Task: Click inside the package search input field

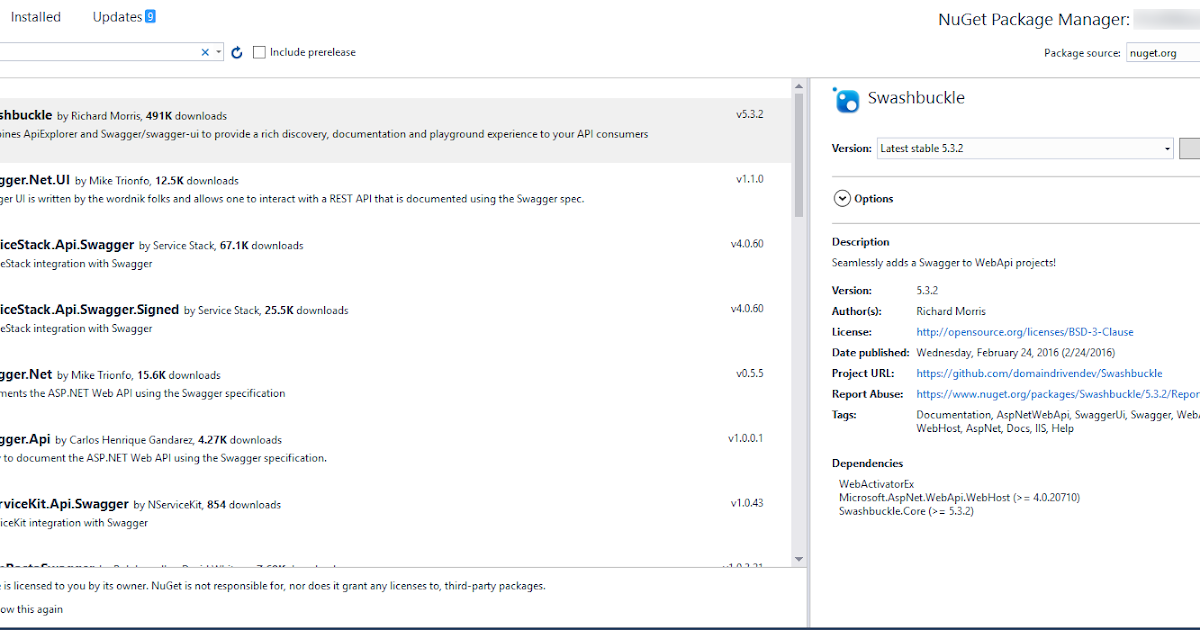Action: click(x=100, y=51)
